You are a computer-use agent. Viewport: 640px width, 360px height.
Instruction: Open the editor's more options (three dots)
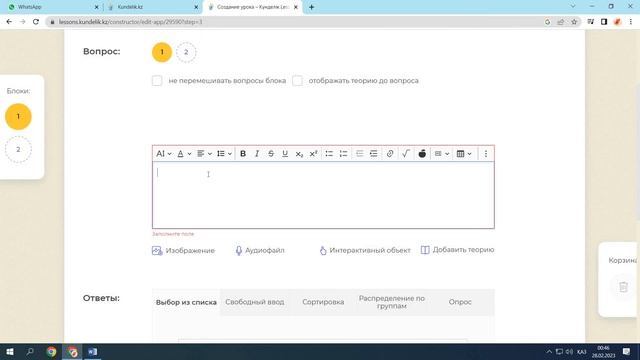point(486,154)
